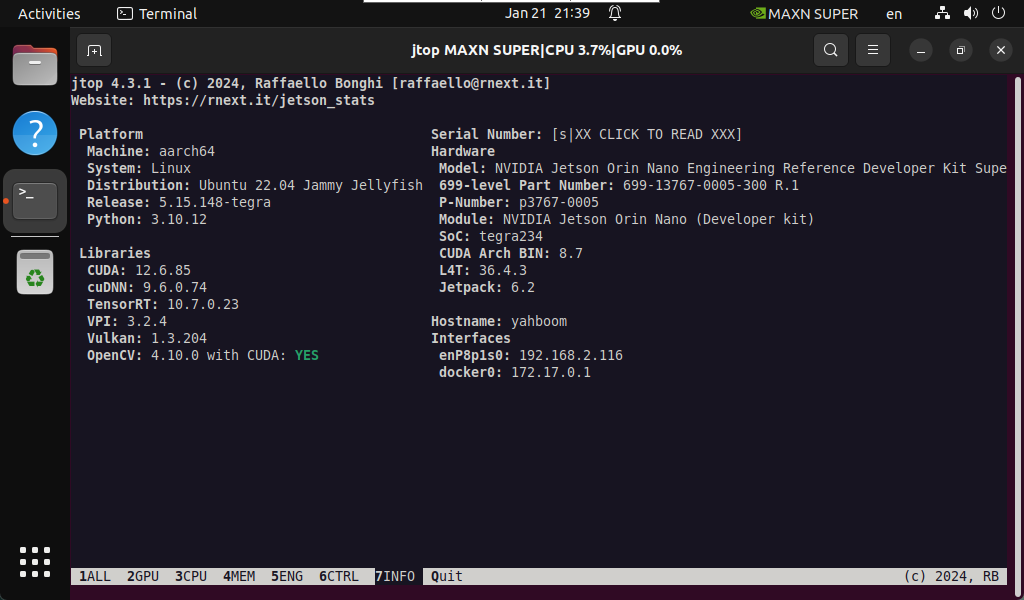1024x600 pixels.
Task: Open Trash from the dock
Action: [35, 272]
